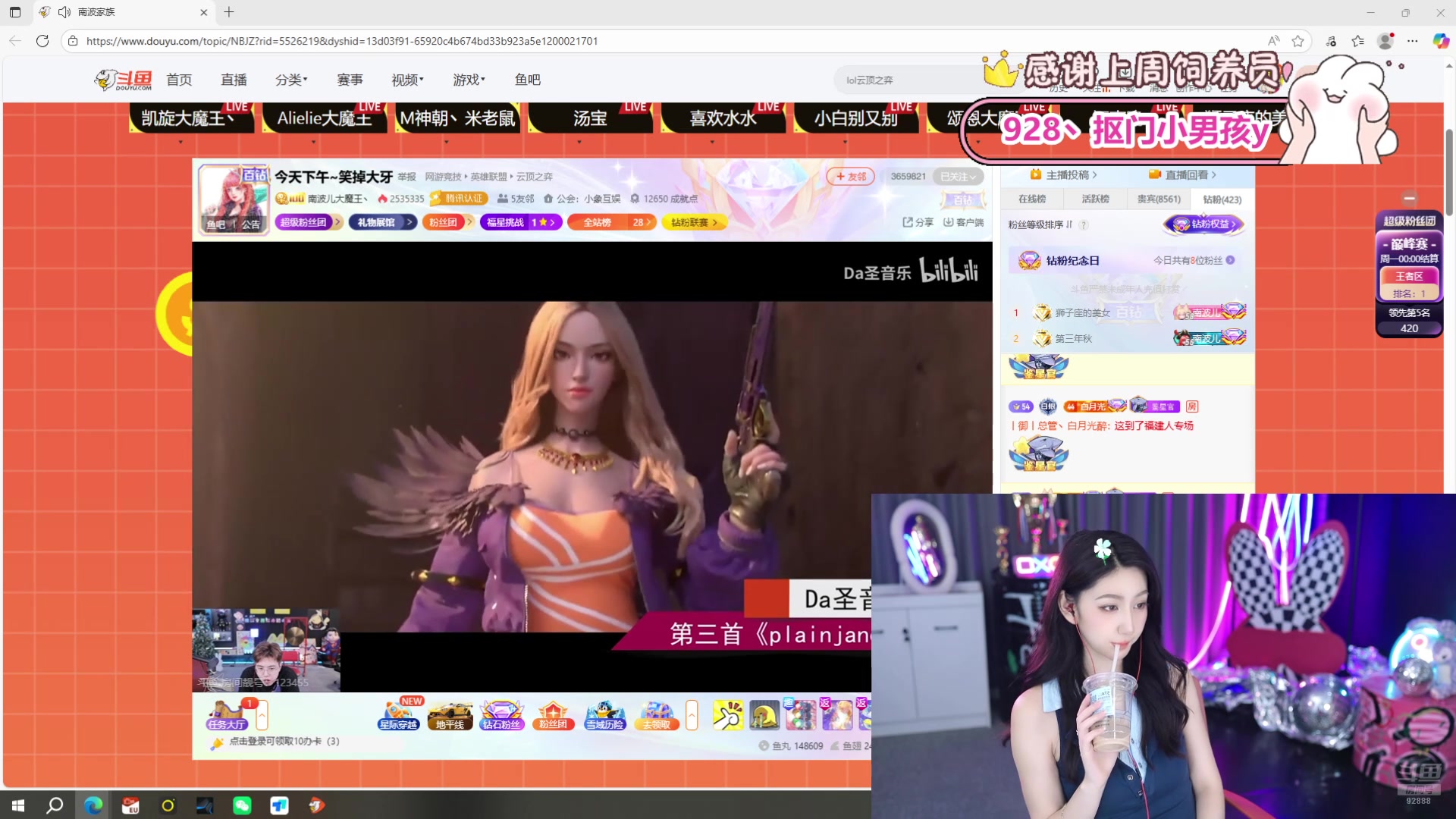Open the 超级粉丝团 pill button

(308, 222)
